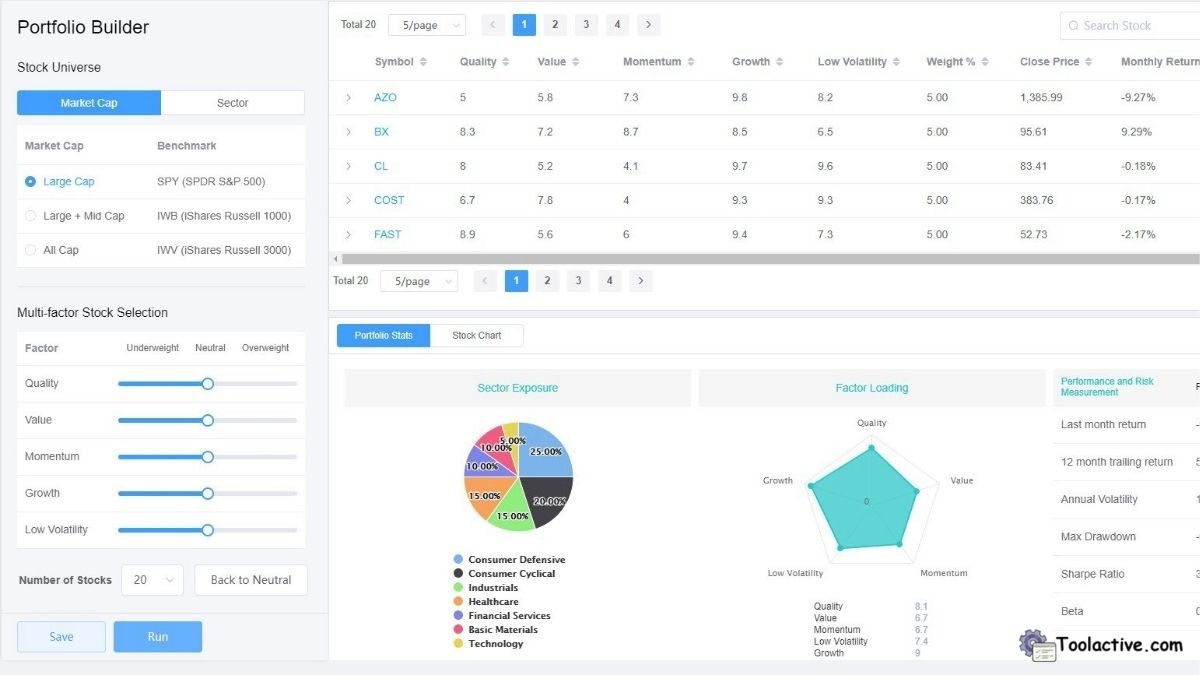Viewport: 1200px width, 675px height.
Task: Sort the table by Weight %
Action: pyautogui.click(x=986, y=61)
